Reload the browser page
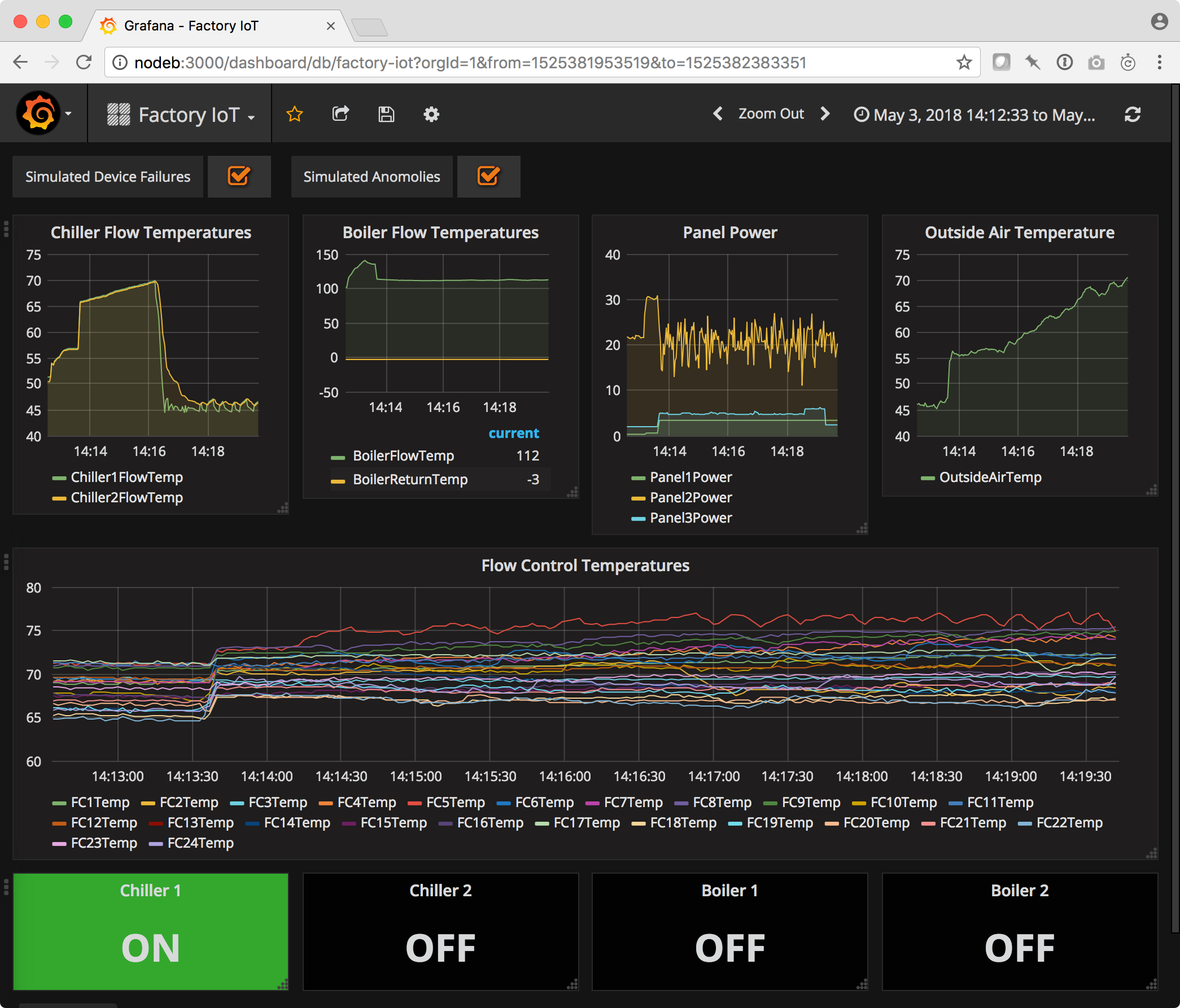The height and width of the screenshot is (1008, 1180). coord(84,62)
